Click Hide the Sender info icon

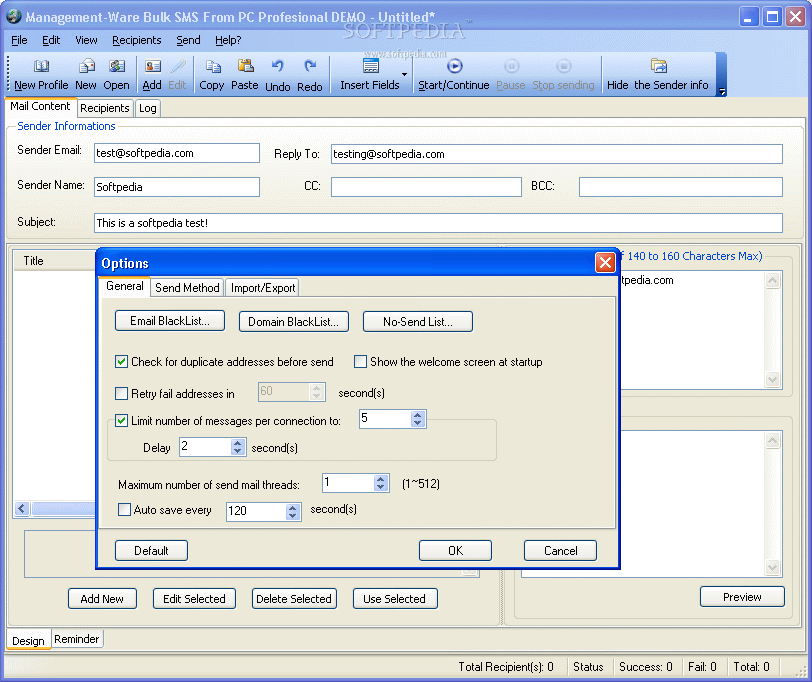pos(659,66)
